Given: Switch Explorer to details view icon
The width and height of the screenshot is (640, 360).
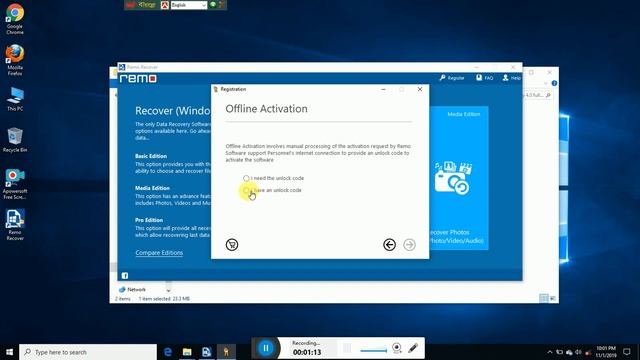Looking at the screenshot, I should tap(543, 298).
